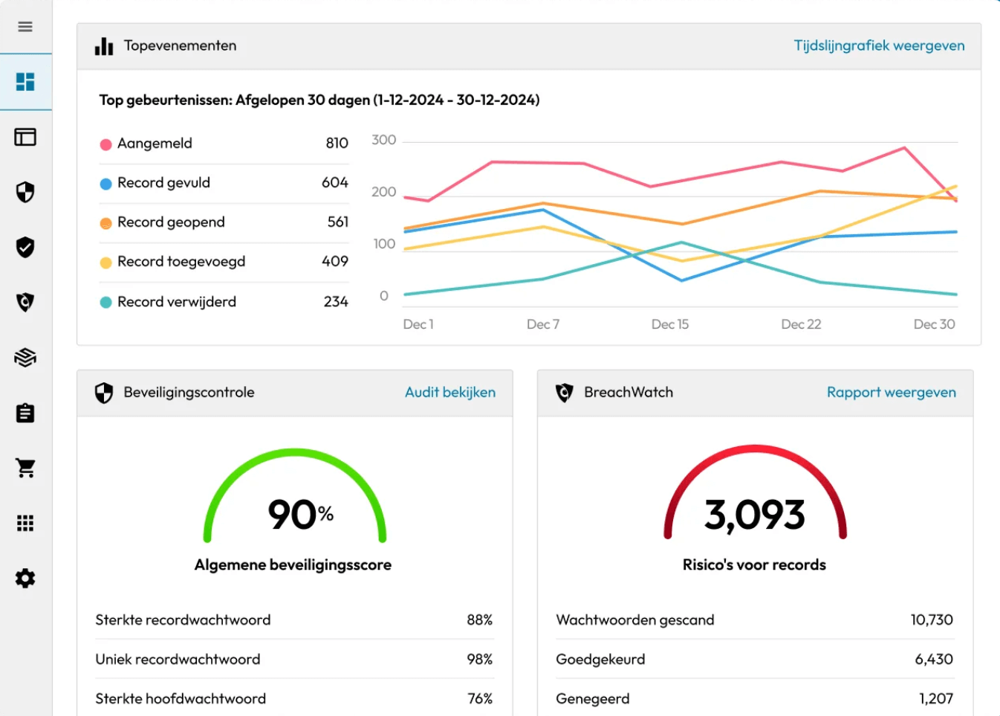Click 'Rapport weergeven' in BreachWatch card
Image resolution: width=1000 pixels, height=716 pixels.
(x=891, y=393)
